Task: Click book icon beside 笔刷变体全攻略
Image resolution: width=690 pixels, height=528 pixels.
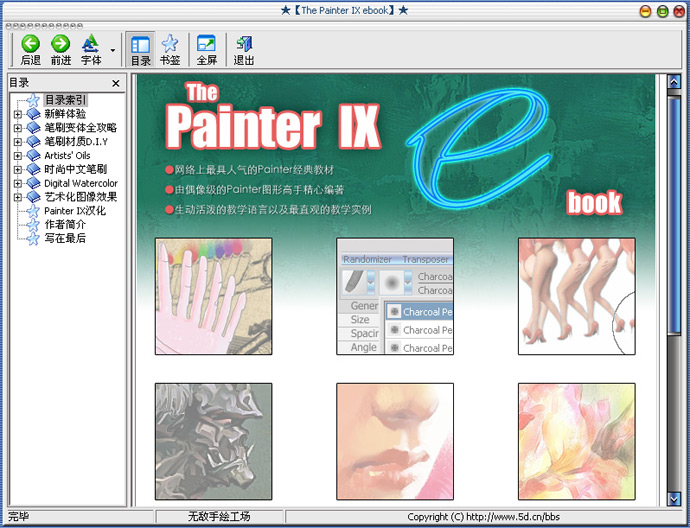Action: coord(33,128)
